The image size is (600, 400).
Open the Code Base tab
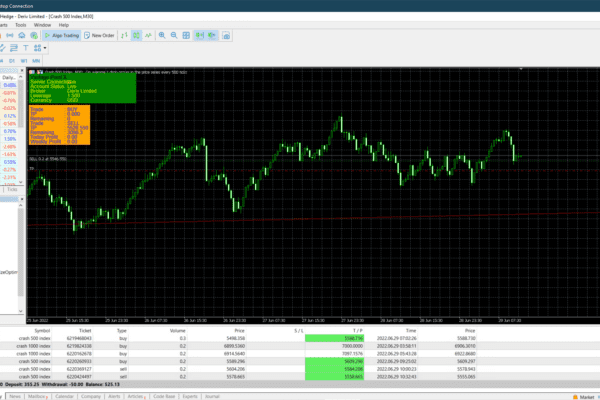[164, 397]
